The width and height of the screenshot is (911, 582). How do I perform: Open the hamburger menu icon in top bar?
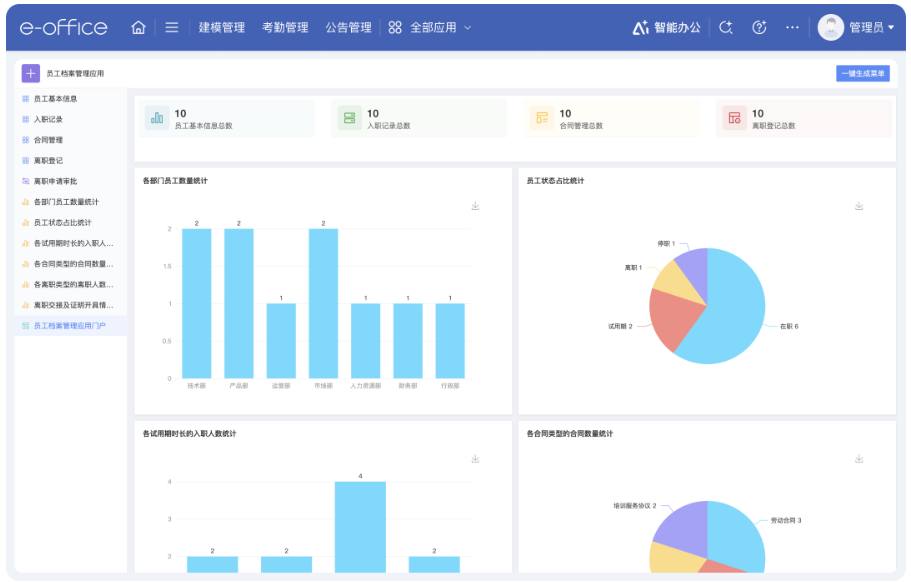coord(171,27)
